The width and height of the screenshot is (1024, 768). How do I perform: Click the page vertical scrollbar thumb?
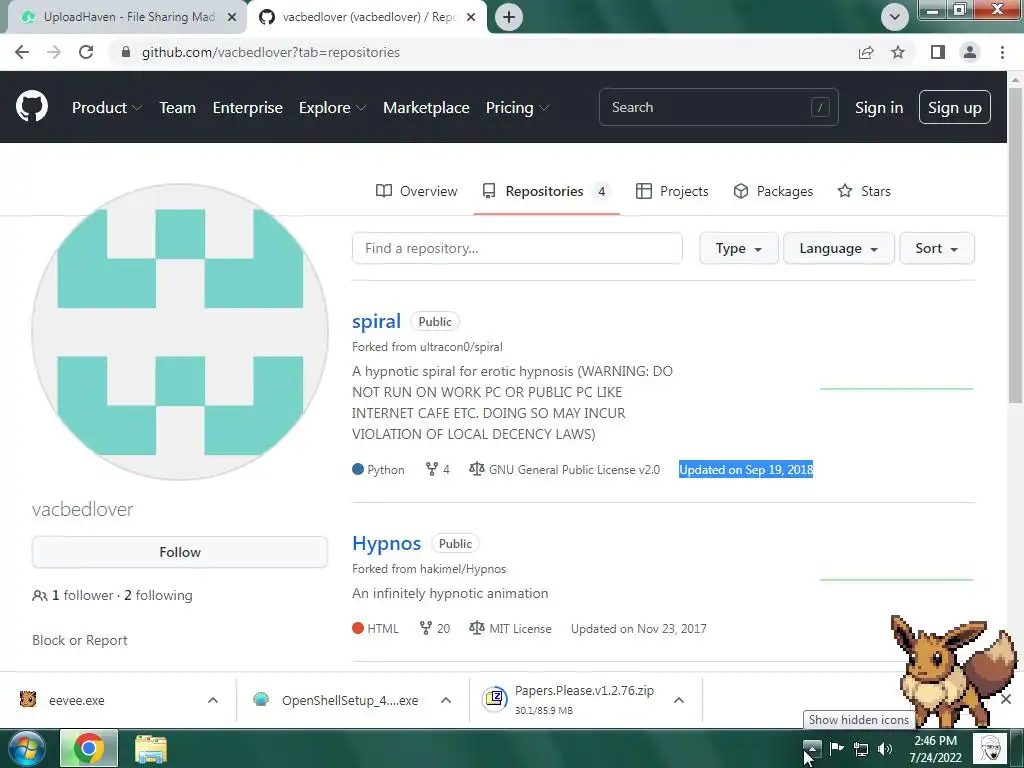pyautogui.click(x=1016, y=246)
